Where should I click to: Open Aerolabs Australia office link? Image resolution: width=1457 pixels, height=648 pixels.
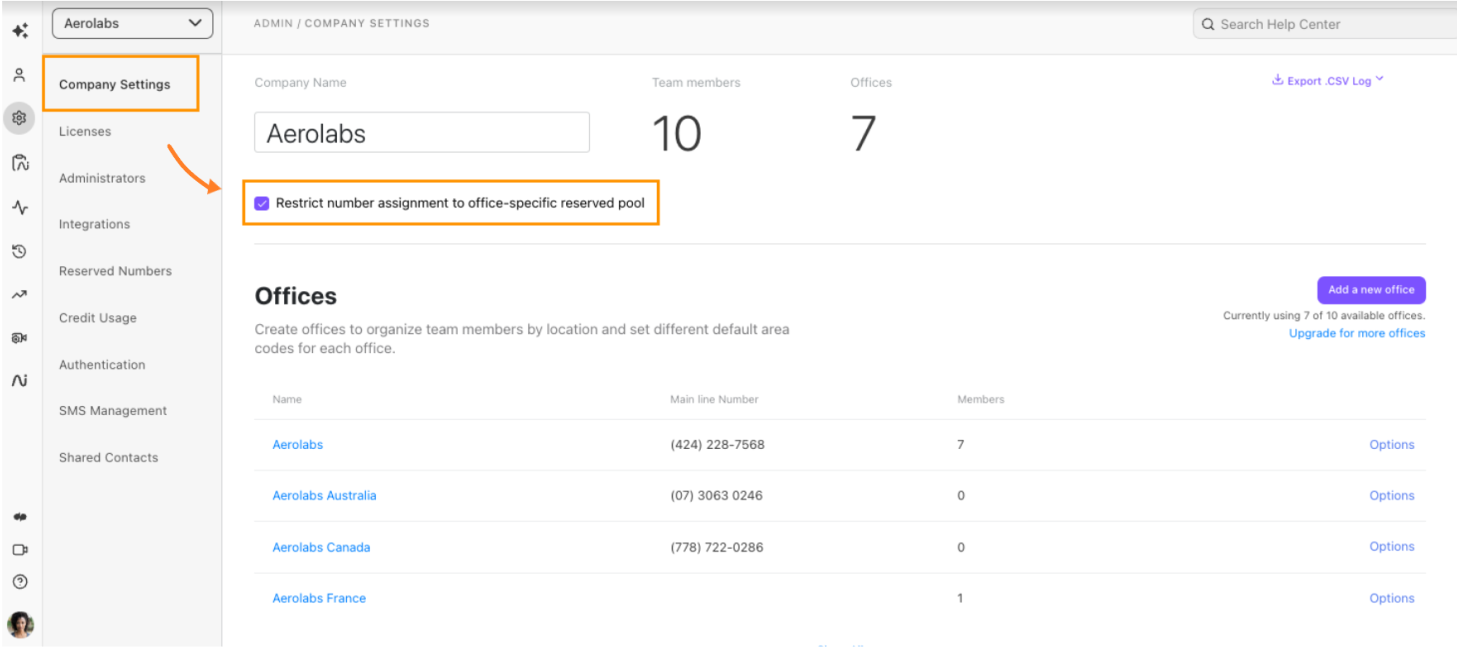pyautogui.click(x=325, y=496)
